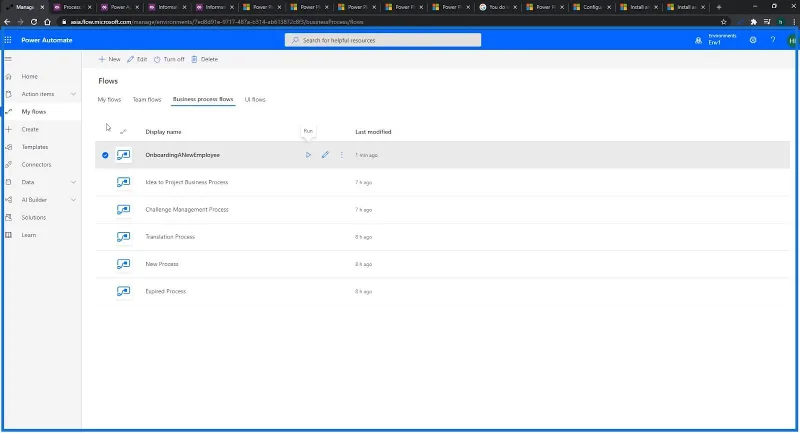Open the Environments picker Env1
This screenshot has height=433, width=800.
(x=716, y=40)
